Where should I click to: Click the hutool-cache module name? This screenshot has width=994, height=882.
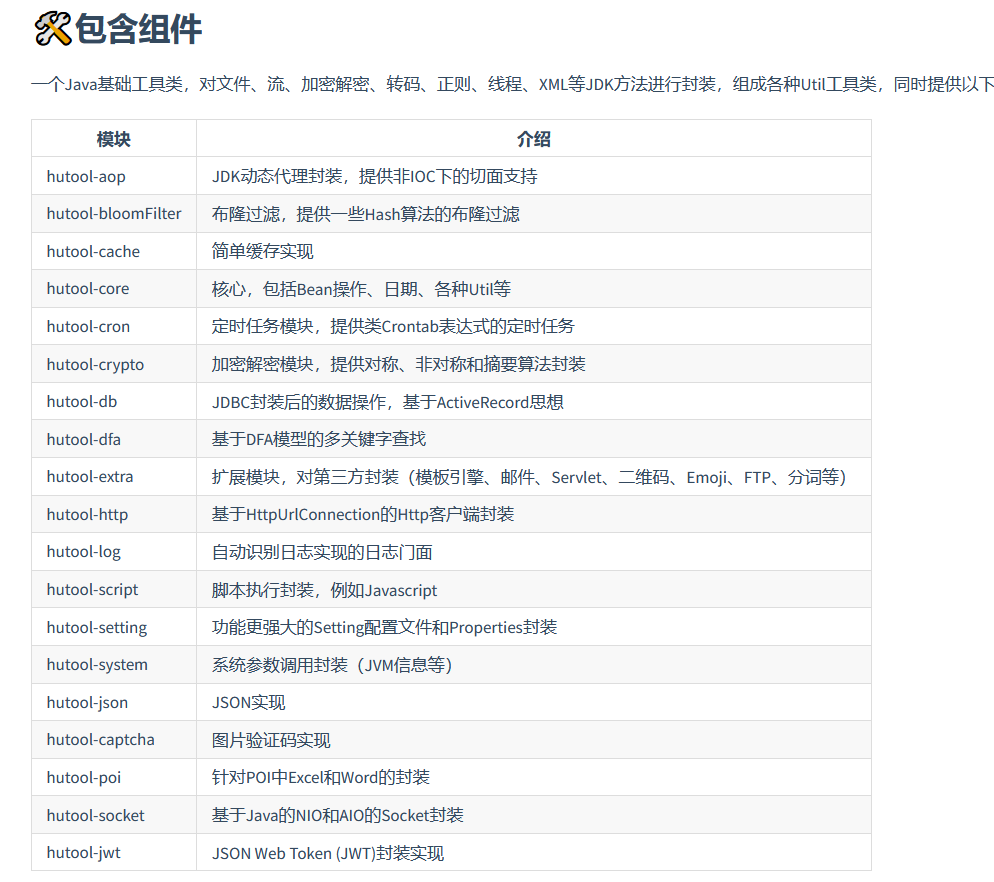click(90, 251)
